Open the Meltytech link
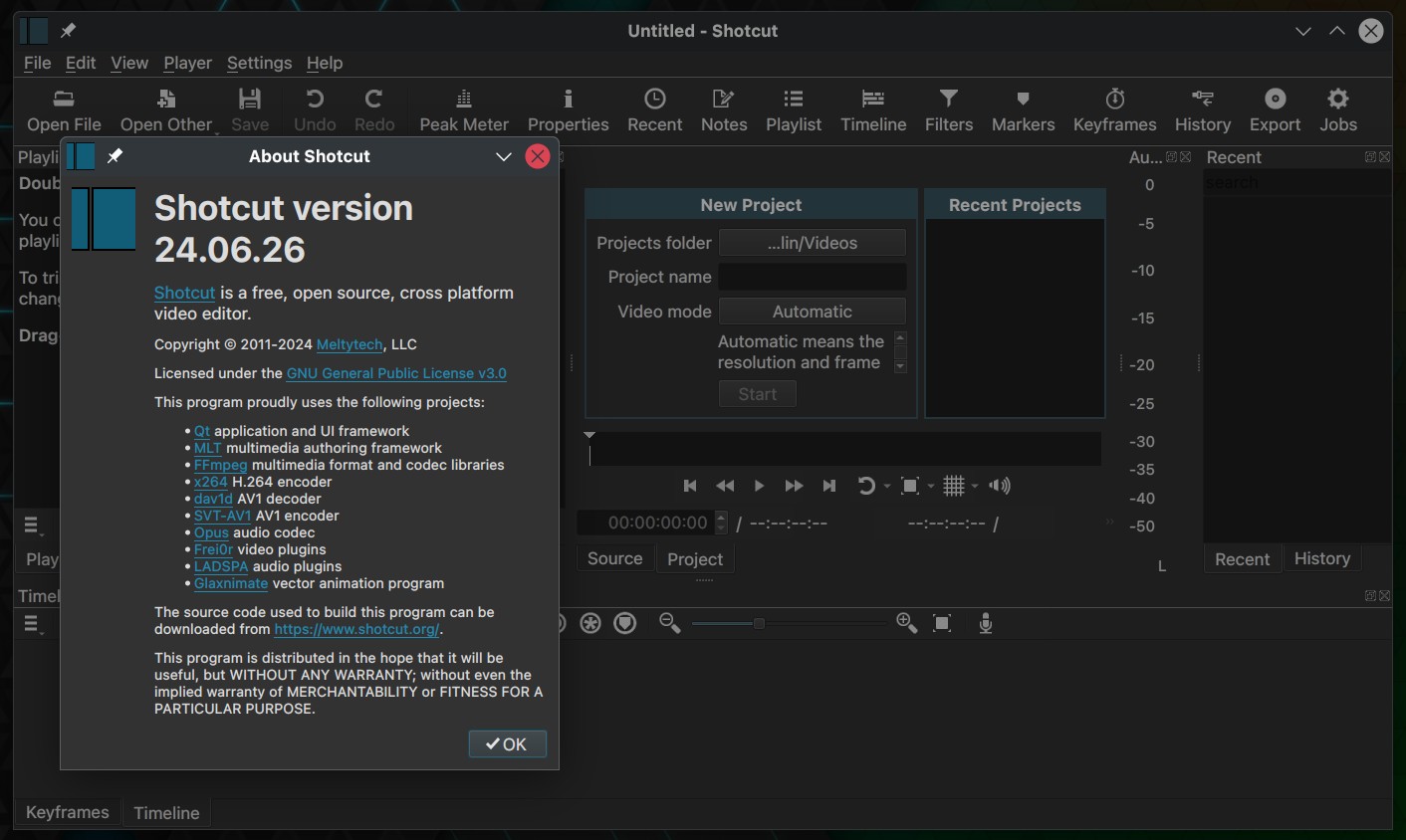 tap(350, 344)
